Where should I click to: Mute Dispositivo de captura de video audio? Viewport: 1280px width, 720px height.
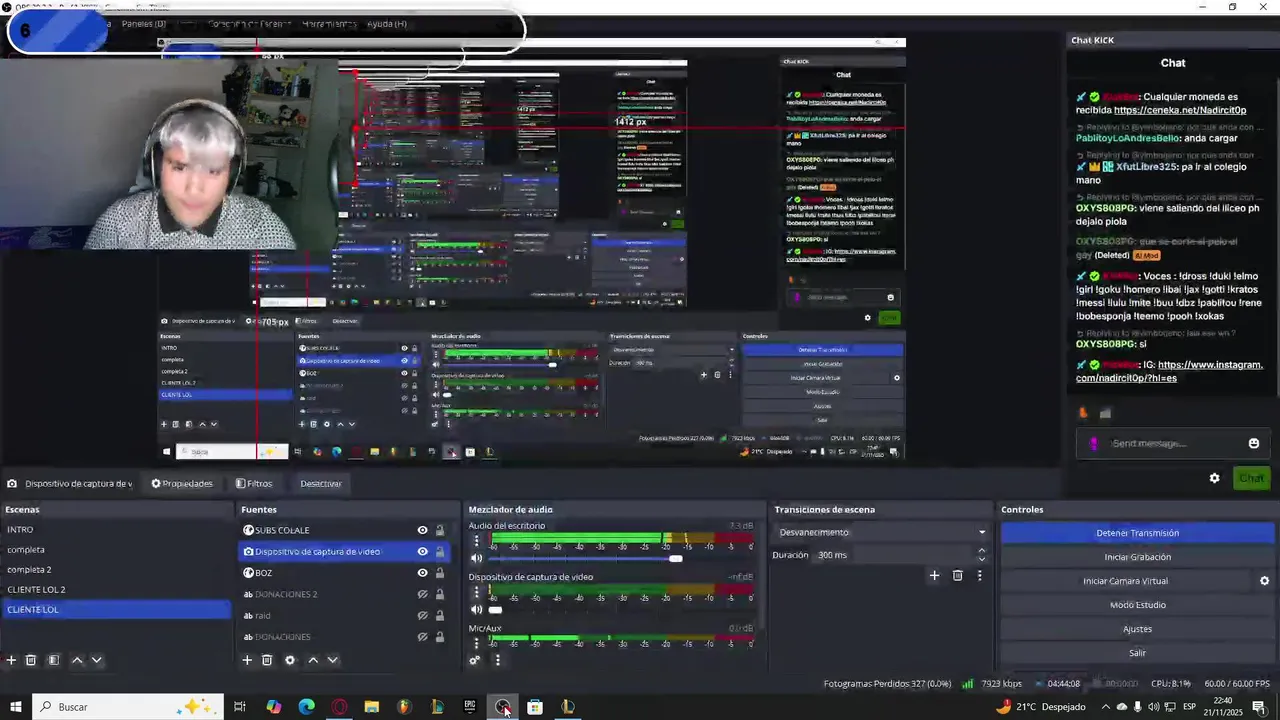click(x=477, y=609)
